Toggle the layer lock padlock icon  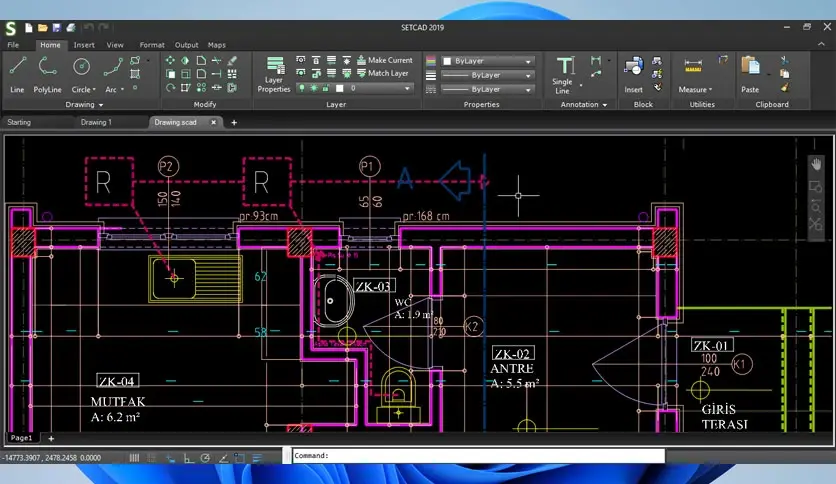(x=328, y=88)
